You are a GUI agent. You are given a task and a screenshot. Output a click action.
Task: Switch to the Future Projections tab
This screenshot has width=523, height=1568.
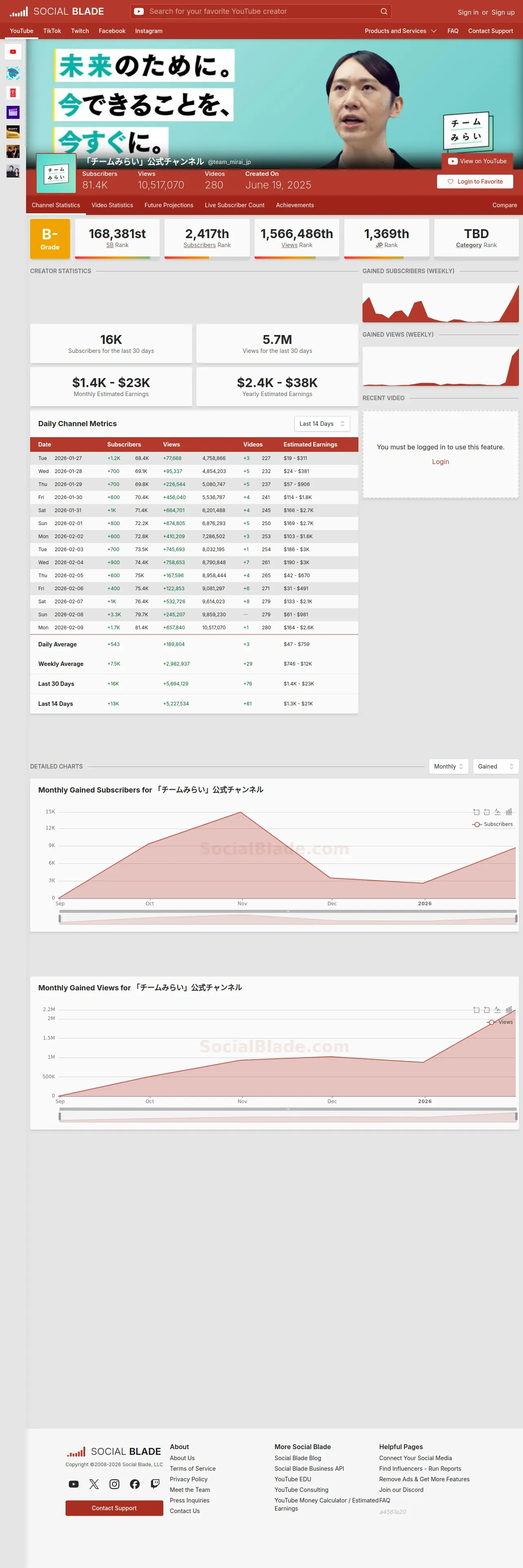169,205
